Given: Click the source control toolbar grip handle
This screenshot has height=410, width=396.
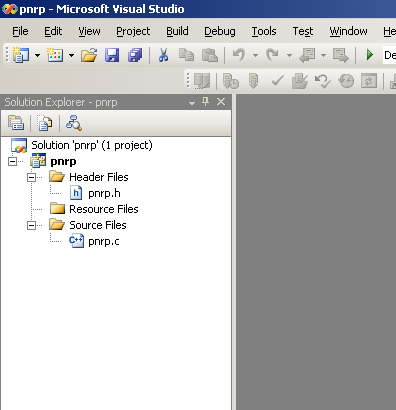Looking at the screenshot, I should click(188, 81).
